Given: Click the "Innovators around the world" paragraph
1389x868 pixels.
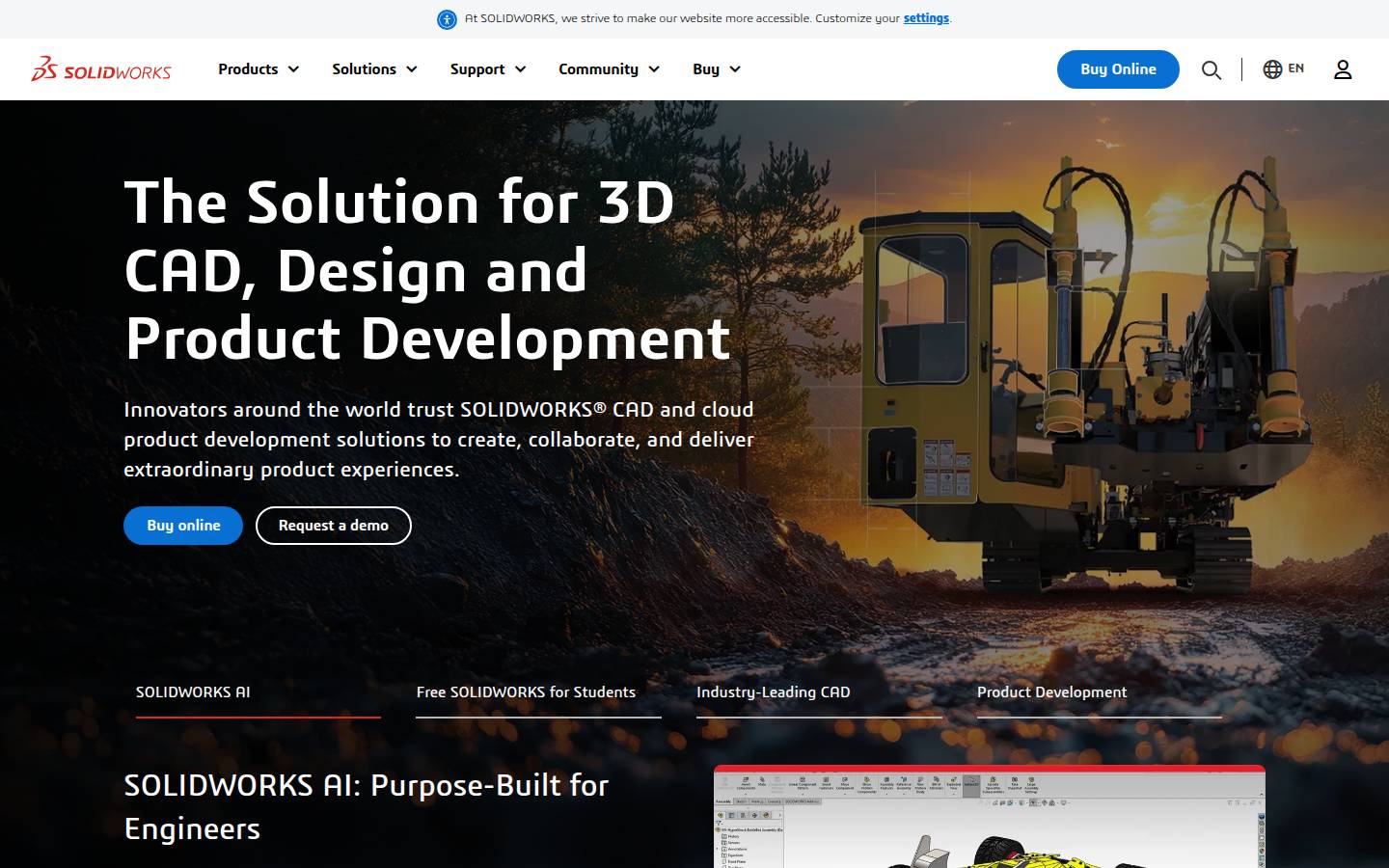Looking at the screenshot, I should pyautogui.click(x=439, y=440).
